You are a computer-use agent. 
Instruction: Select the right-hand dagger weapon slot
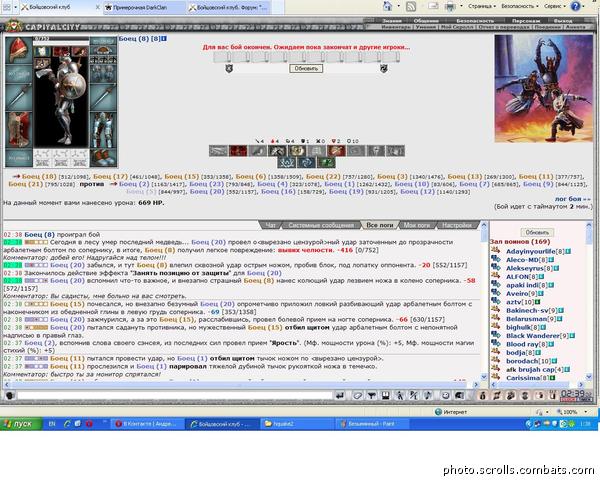tap(103, 97)
